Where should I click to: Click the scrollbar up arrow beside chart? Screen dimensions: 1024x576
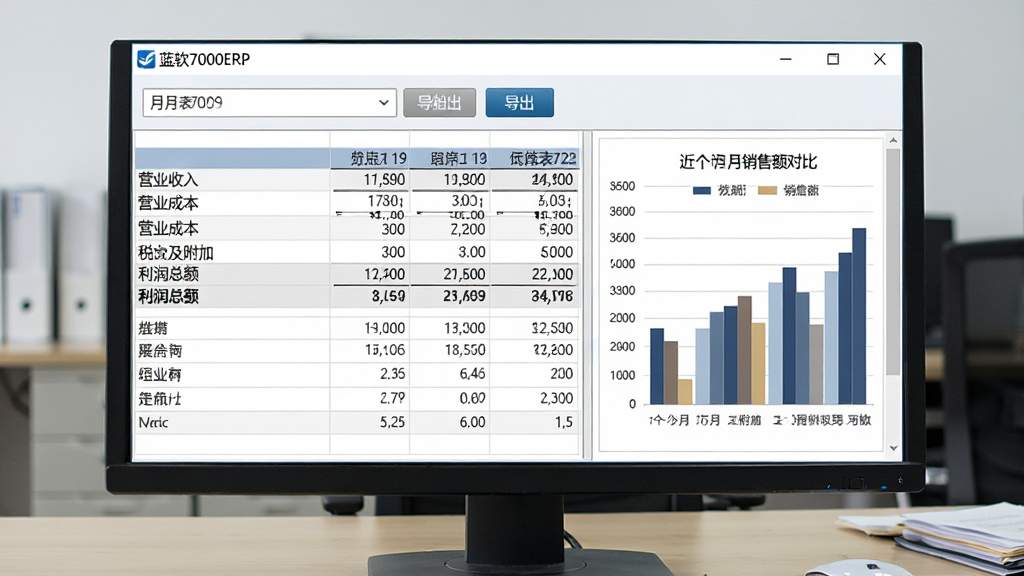tap(893, 140)
